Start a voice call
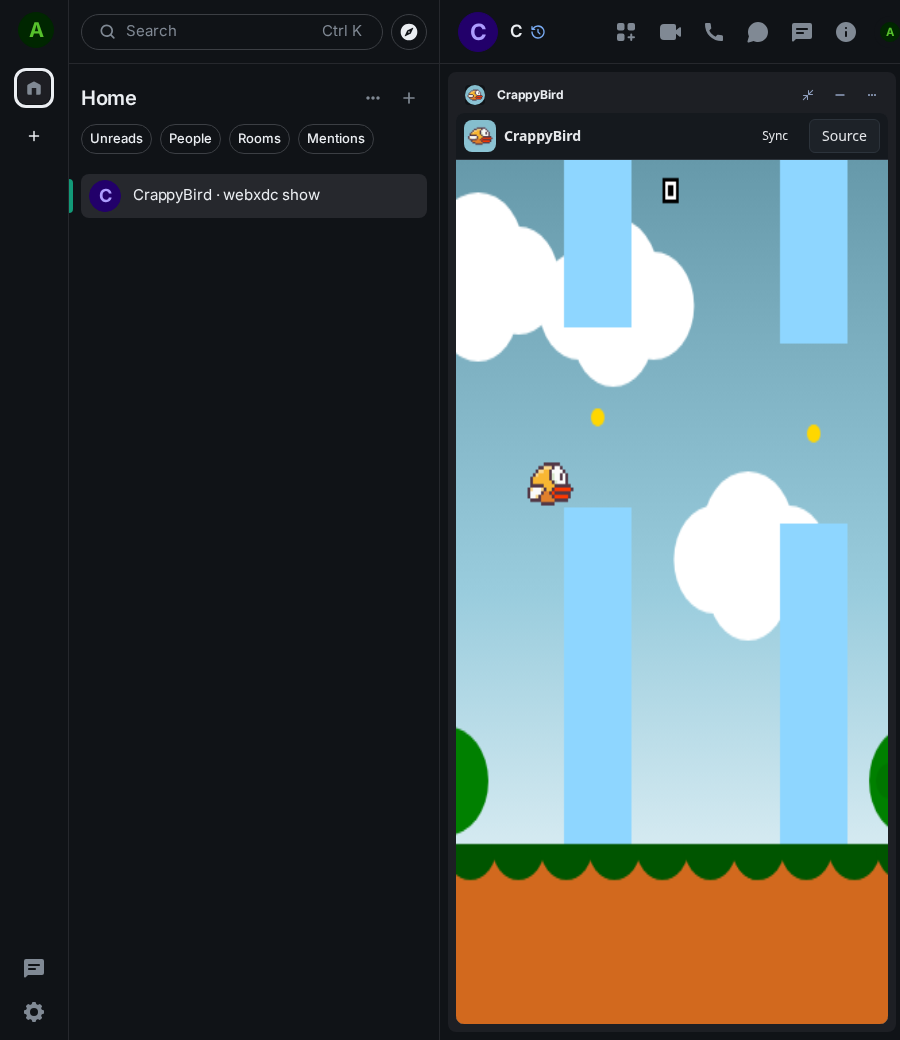Screen dimensions: 900x1040 tap(714, 32)
